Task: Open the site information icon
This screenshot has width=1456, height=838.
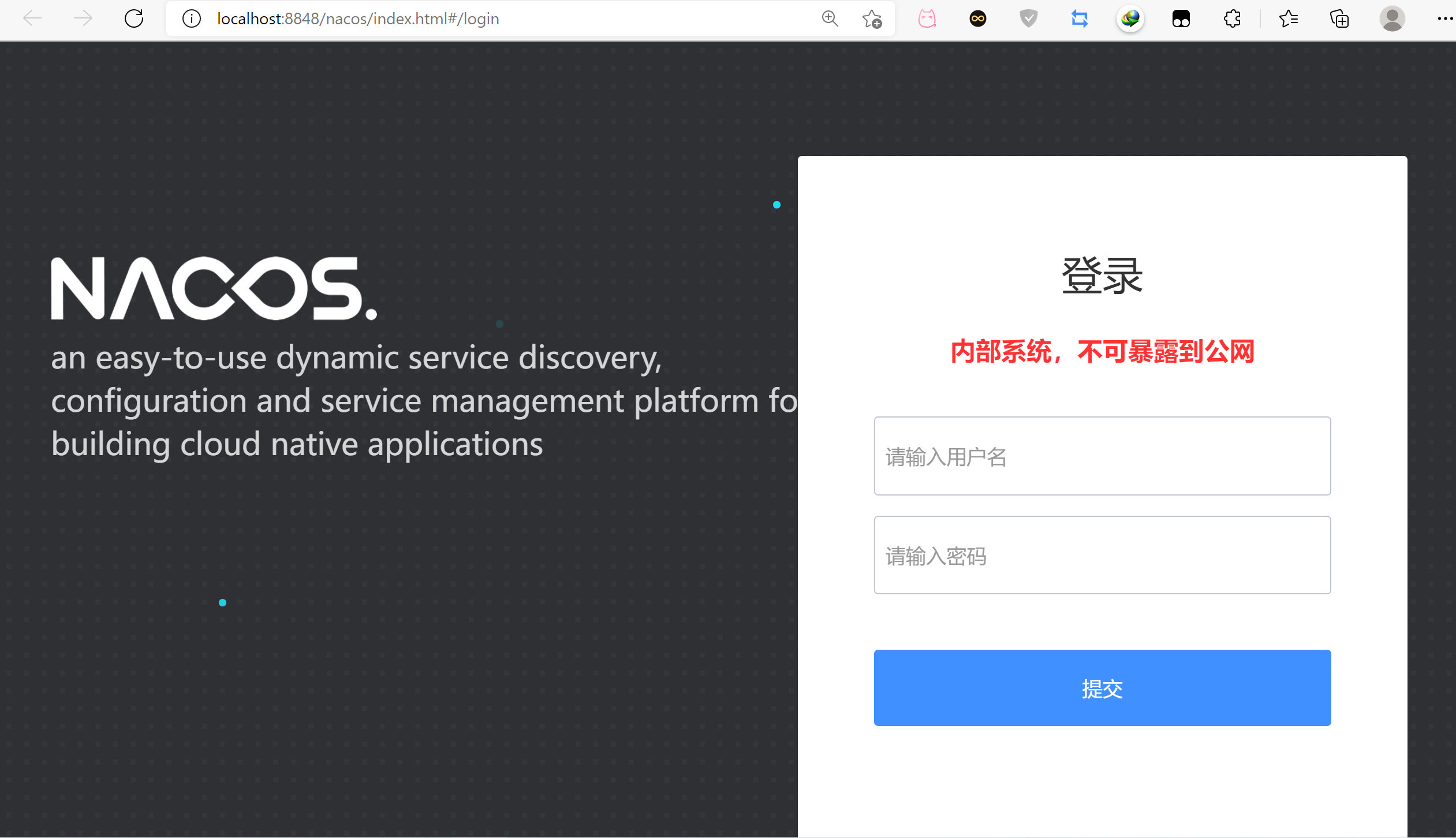Action: point(192,18)
